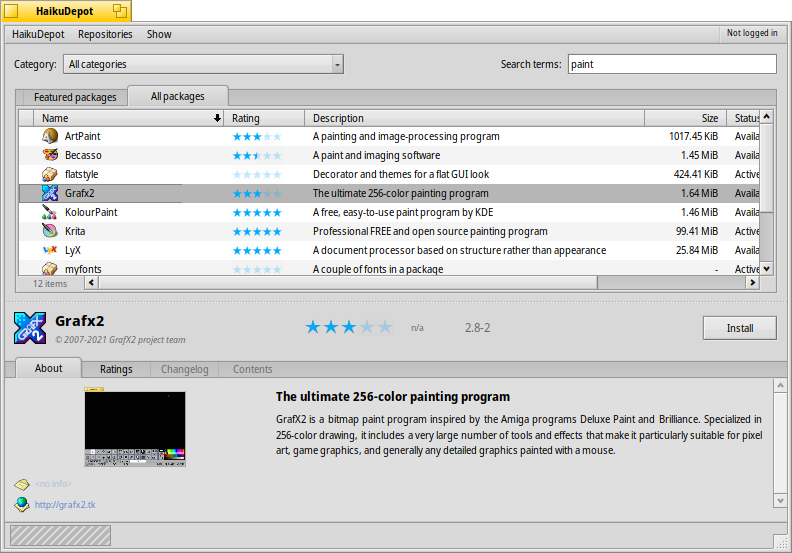Open the Show menu
The height and width of the screenshot is (553, 792).
(159, 34)
